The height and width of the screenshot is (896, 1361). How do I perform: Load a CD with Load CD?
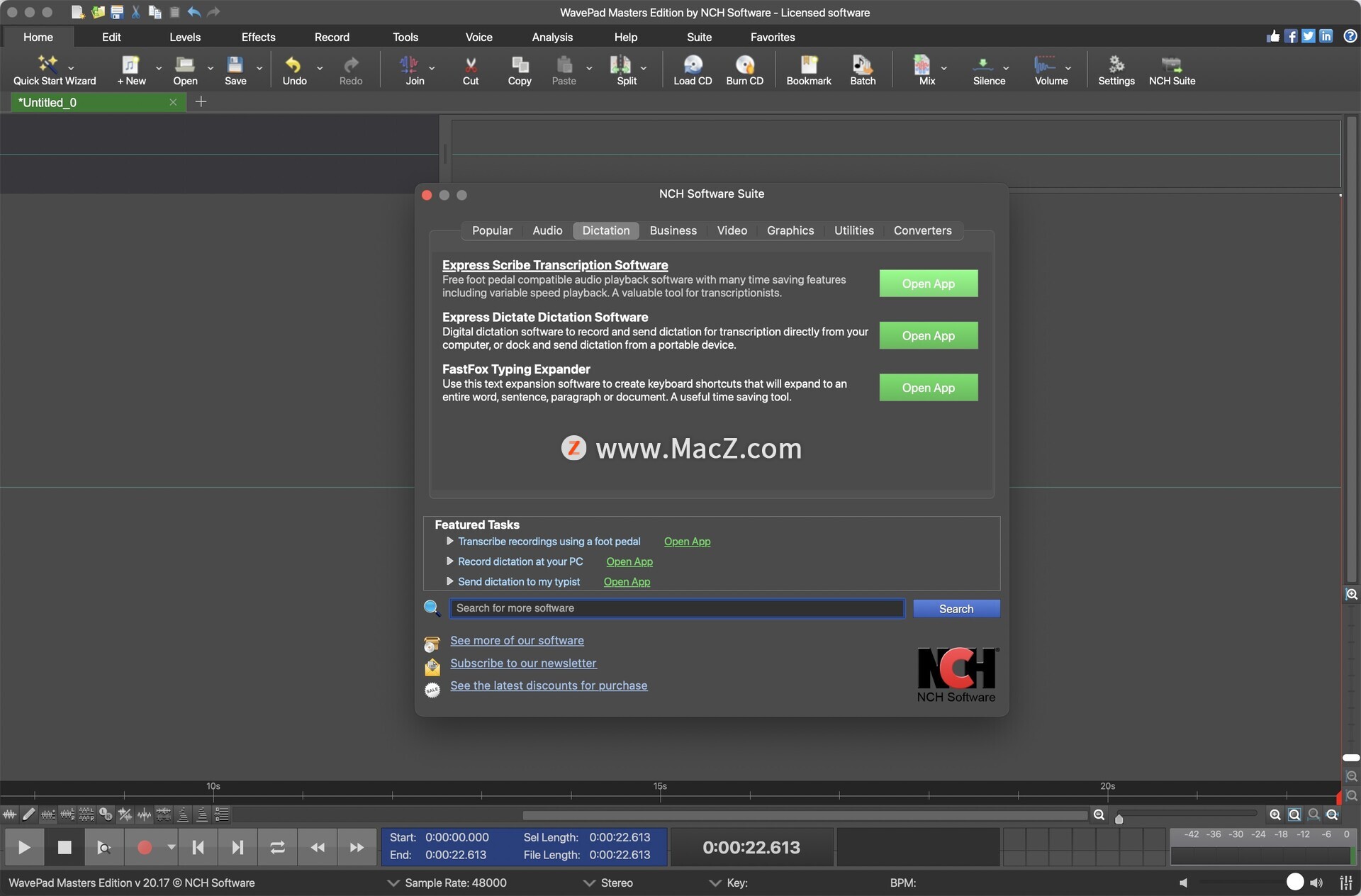point(693,71)
